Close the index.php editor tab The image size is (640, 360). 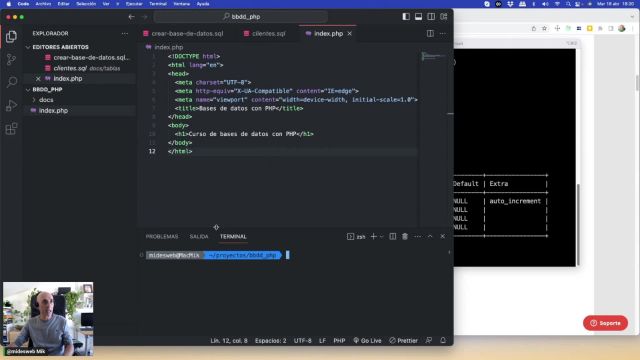350,33
